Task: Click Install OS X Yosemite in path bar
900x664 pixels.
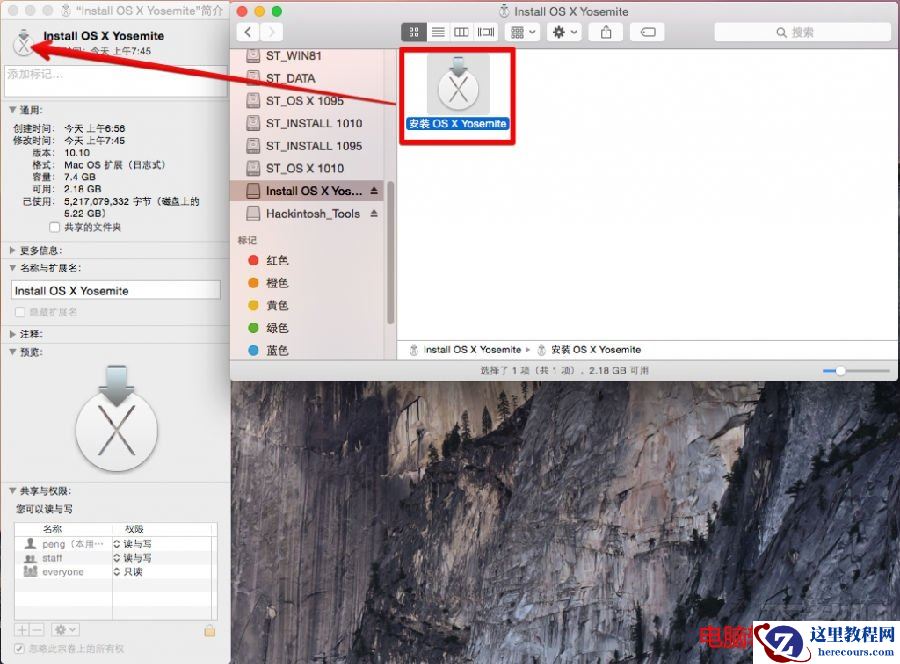Action: click(465, 350)
